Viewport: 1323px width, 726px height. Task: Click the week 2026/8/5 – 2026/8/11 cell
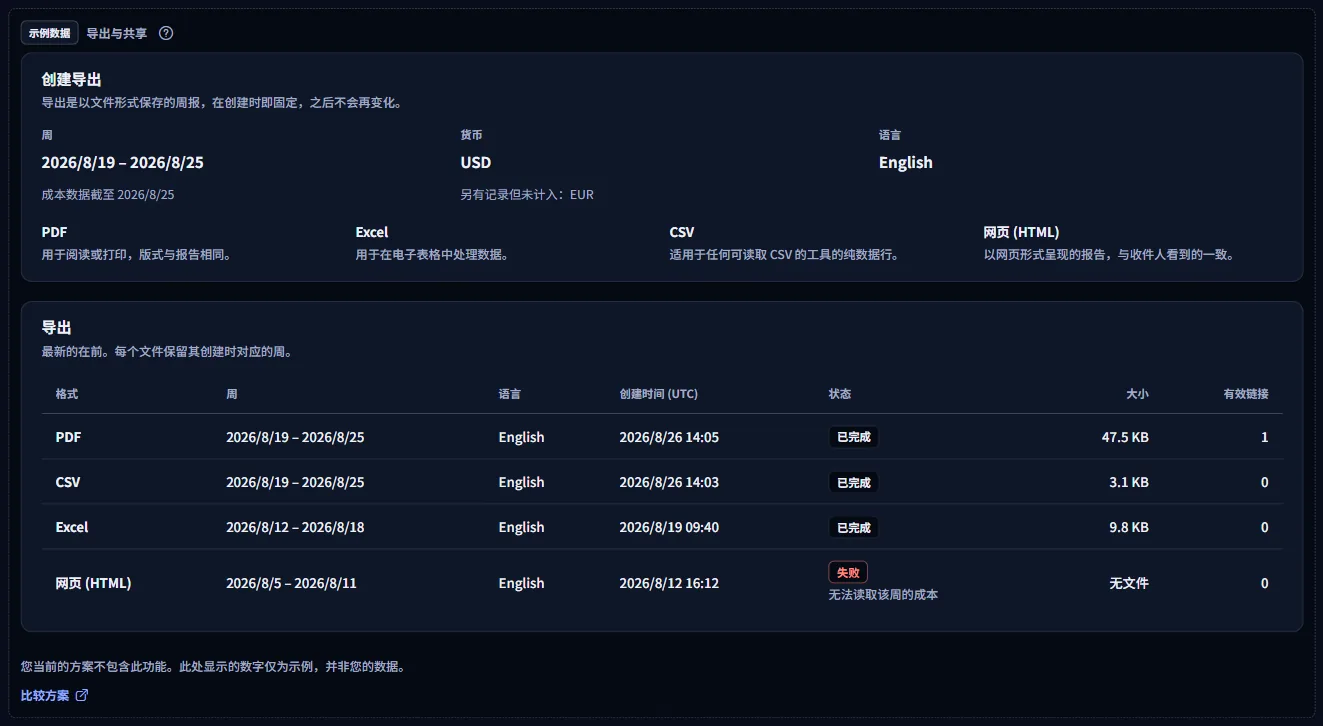tap(291, 583)
